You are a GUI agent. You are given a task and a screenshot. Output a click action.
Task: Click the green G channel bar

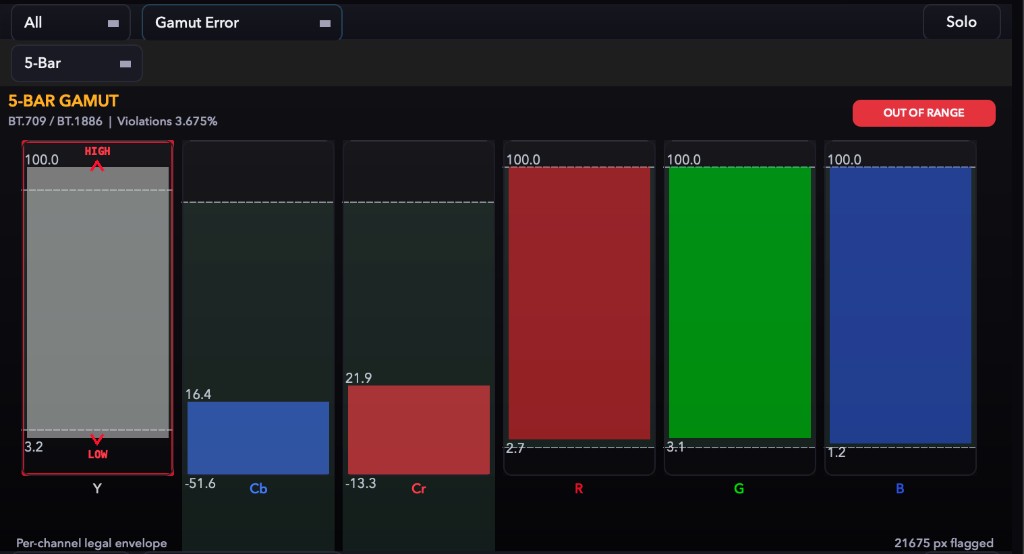[740, 302]
